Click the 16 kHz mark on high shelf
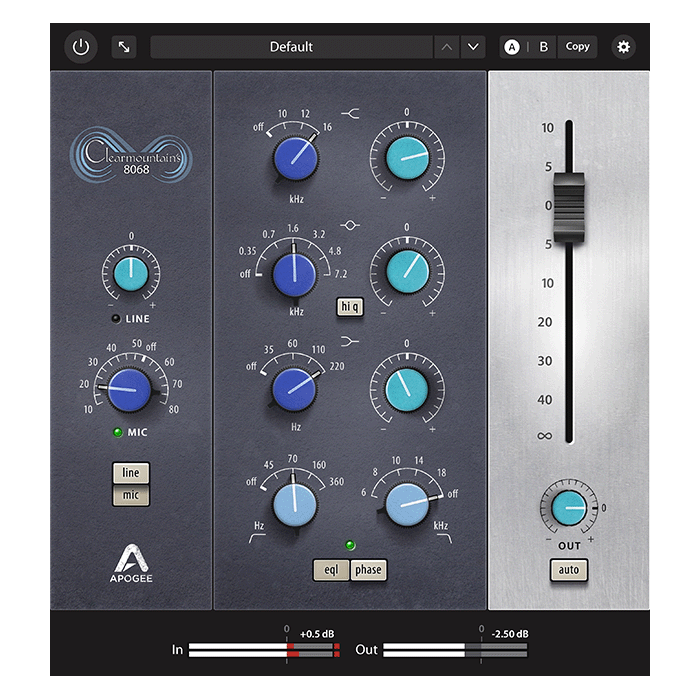The width and height of the screenshot is (700, 700). coord(327,127)
